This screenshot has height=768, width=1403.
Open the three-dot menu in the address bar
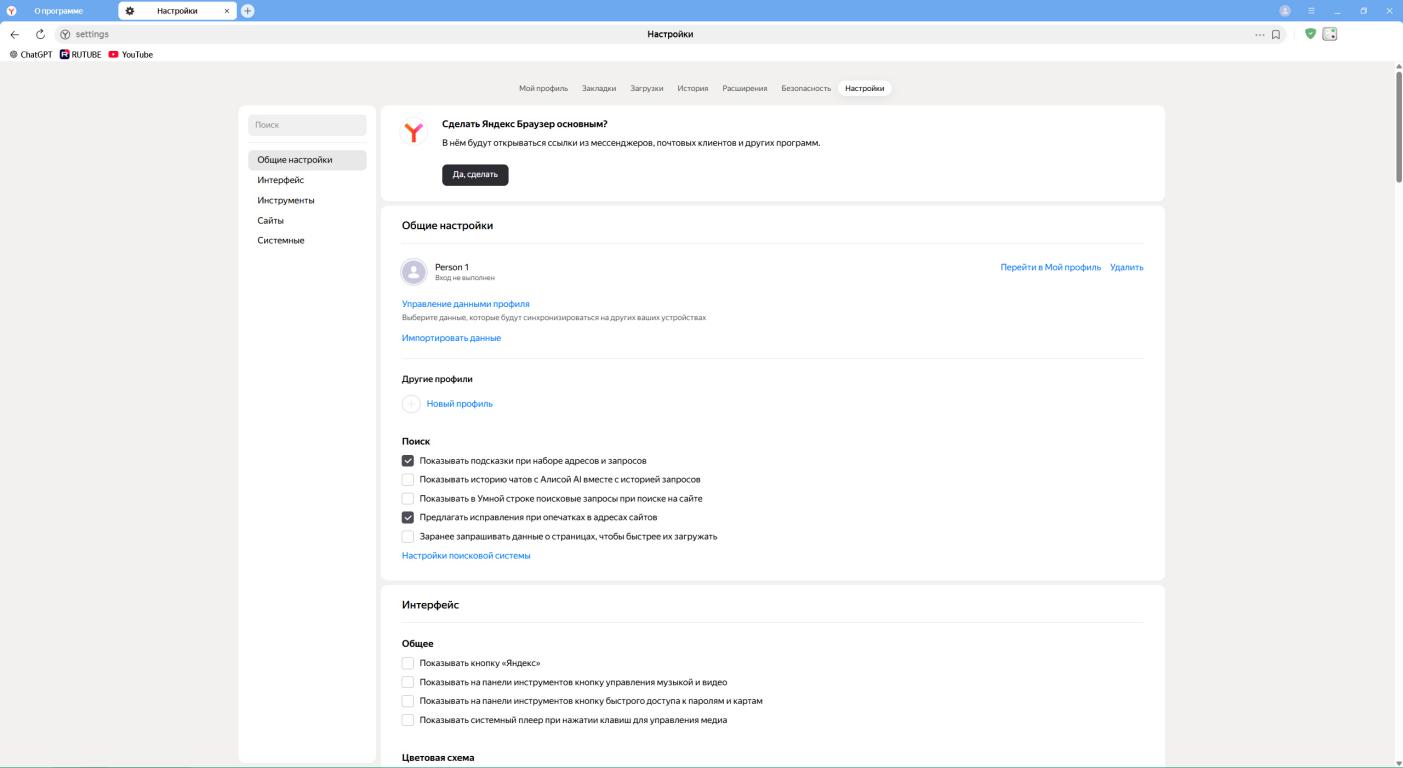pos(1260,34)
